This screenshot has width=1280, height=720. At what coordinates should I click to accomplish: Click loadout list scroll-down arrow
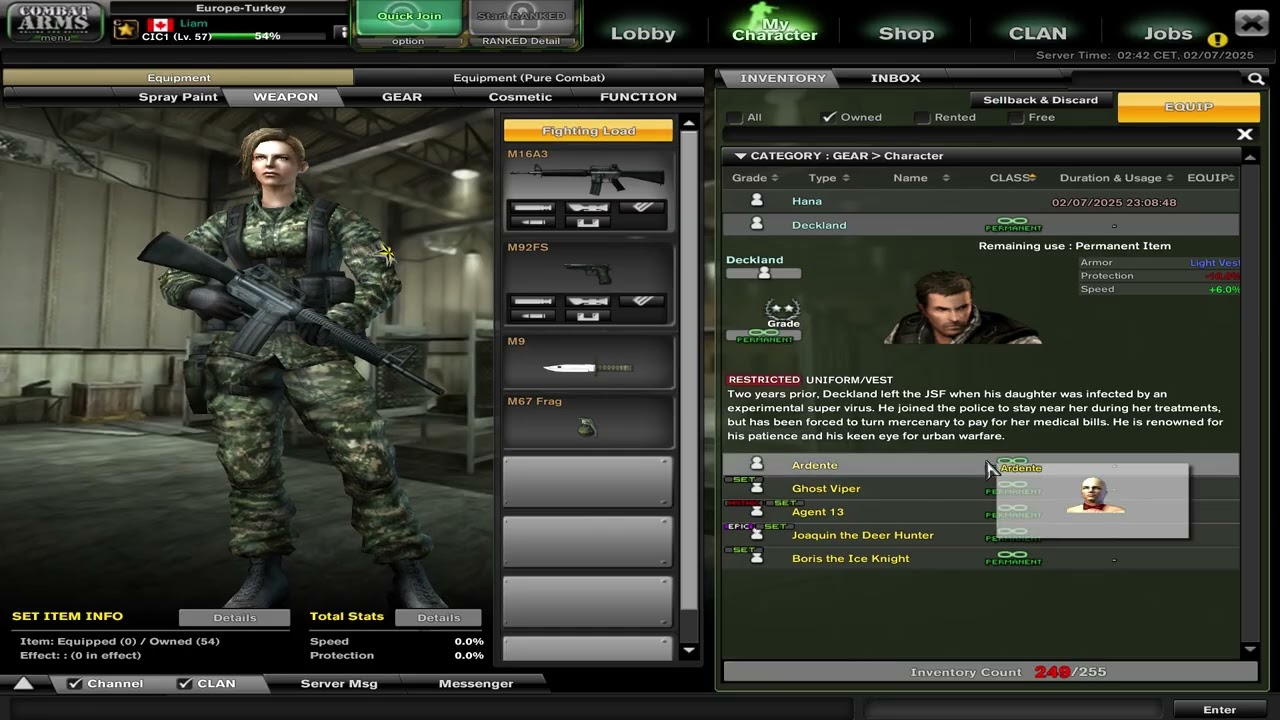(688, 651)
